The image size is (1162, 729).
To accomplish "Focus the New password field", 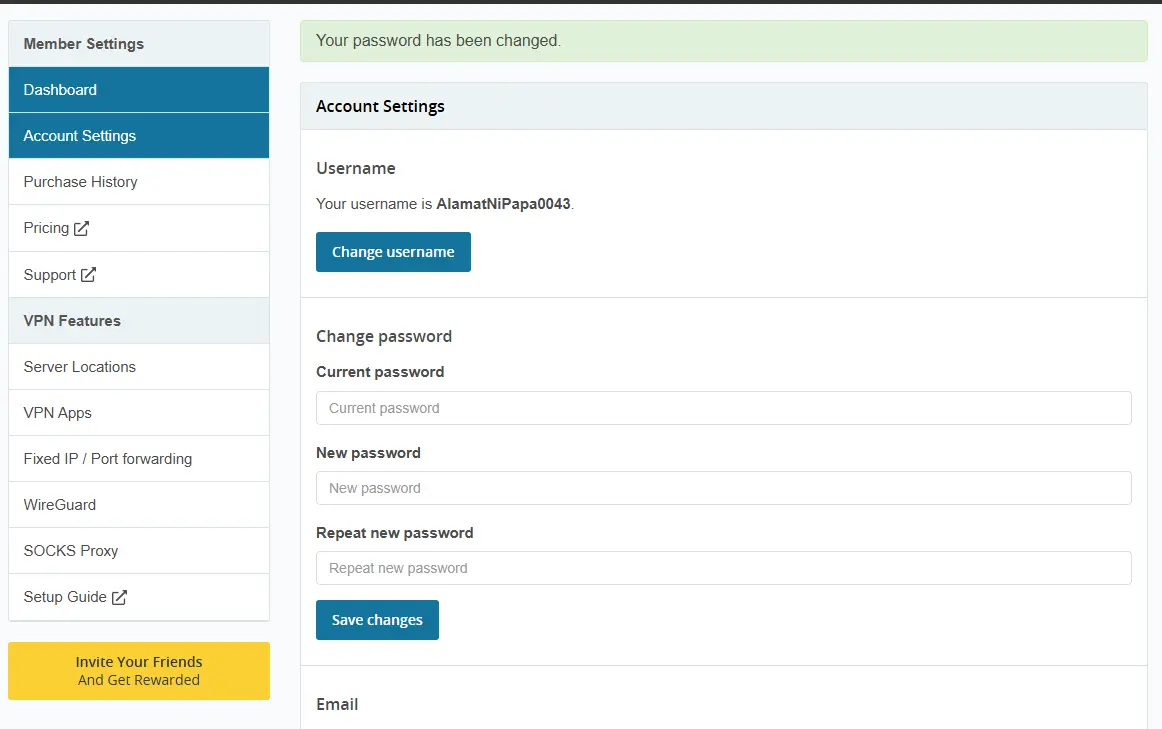I will tap(723, 488).
